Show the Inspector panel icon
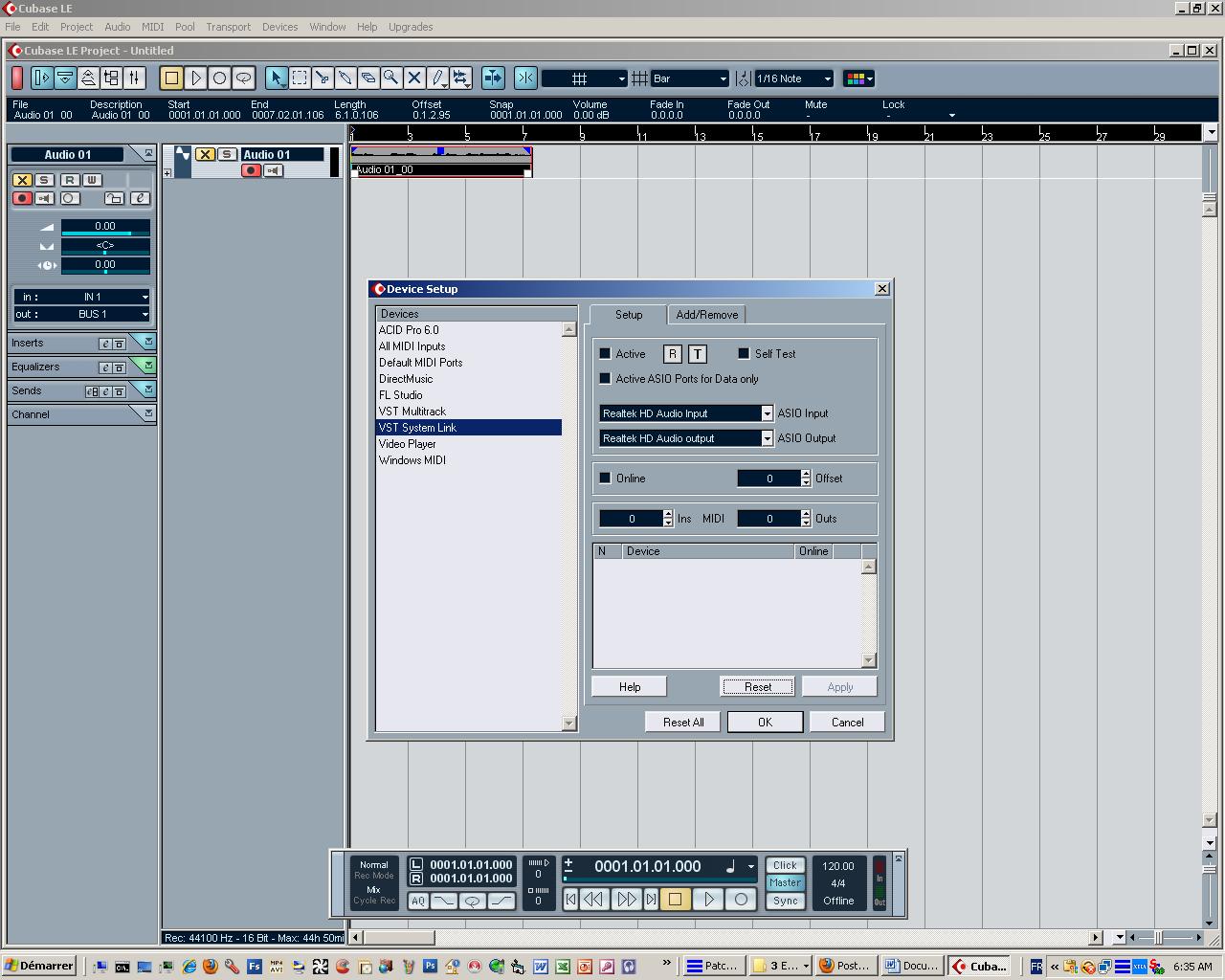1225x980 pixels. click(42, 78)
